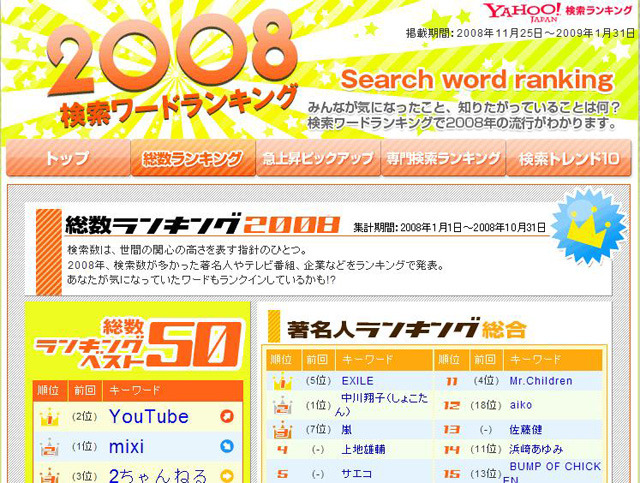
Task: Click the 上地雄輔 link
Action: pos(363,450)
